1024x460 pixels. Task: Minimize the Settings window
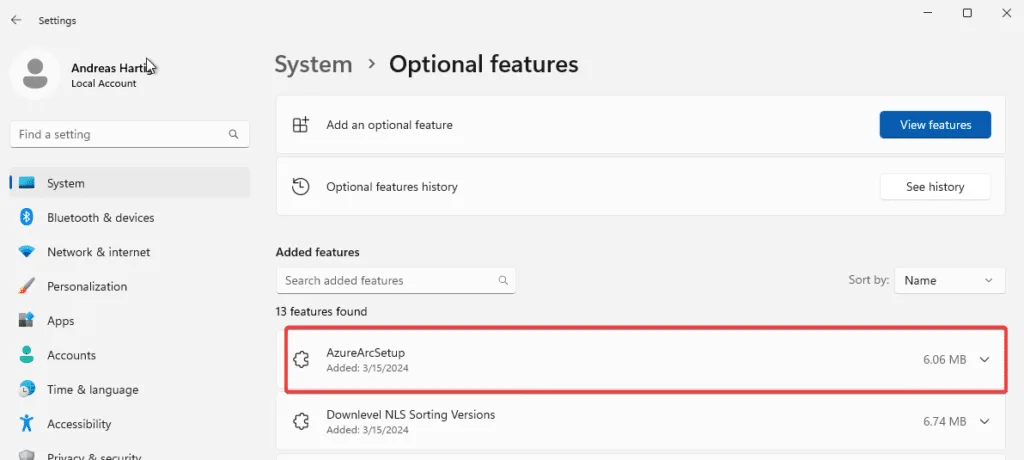coord(928,13)
